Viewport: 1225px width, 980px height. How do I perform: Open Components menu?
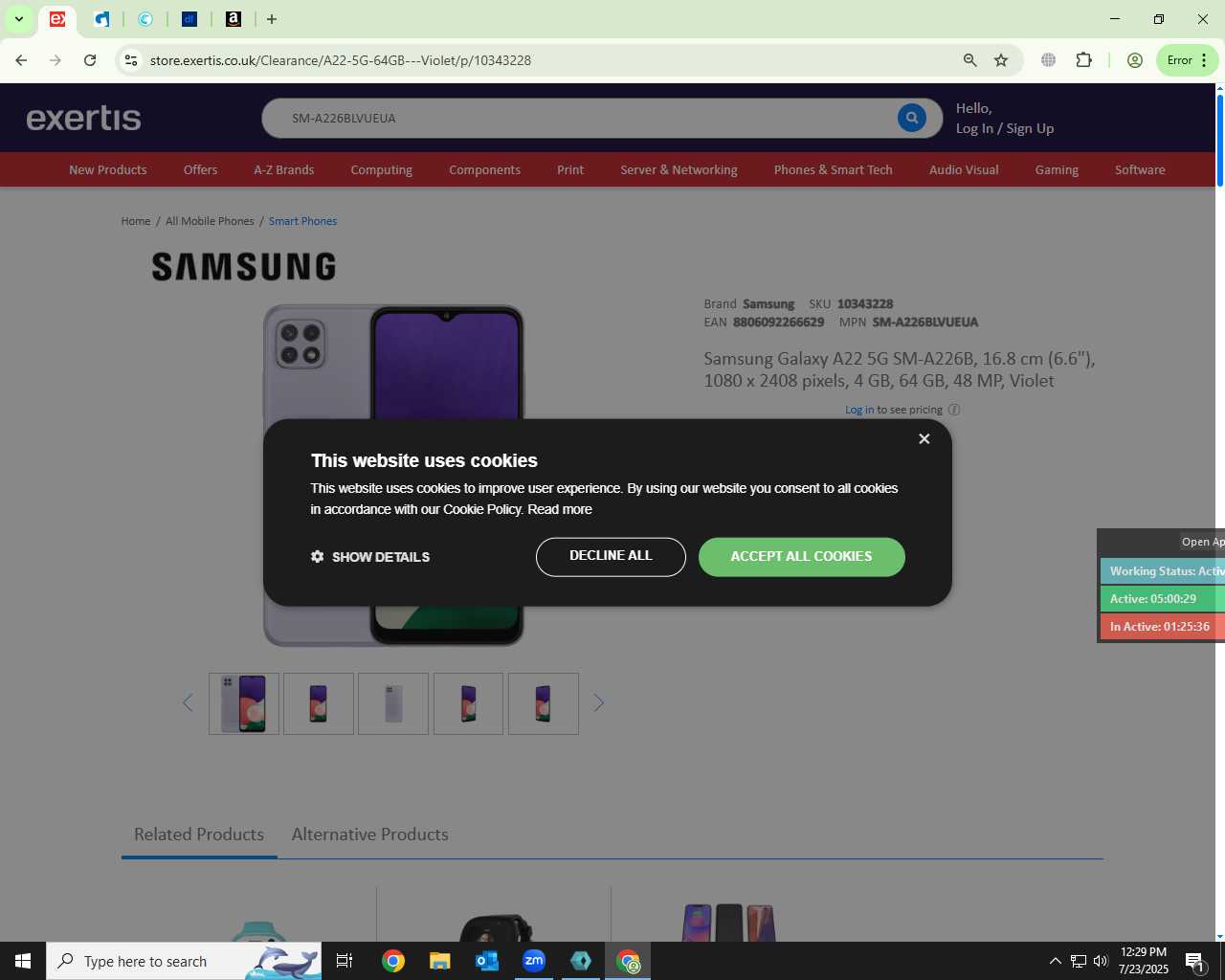[484, 169]
